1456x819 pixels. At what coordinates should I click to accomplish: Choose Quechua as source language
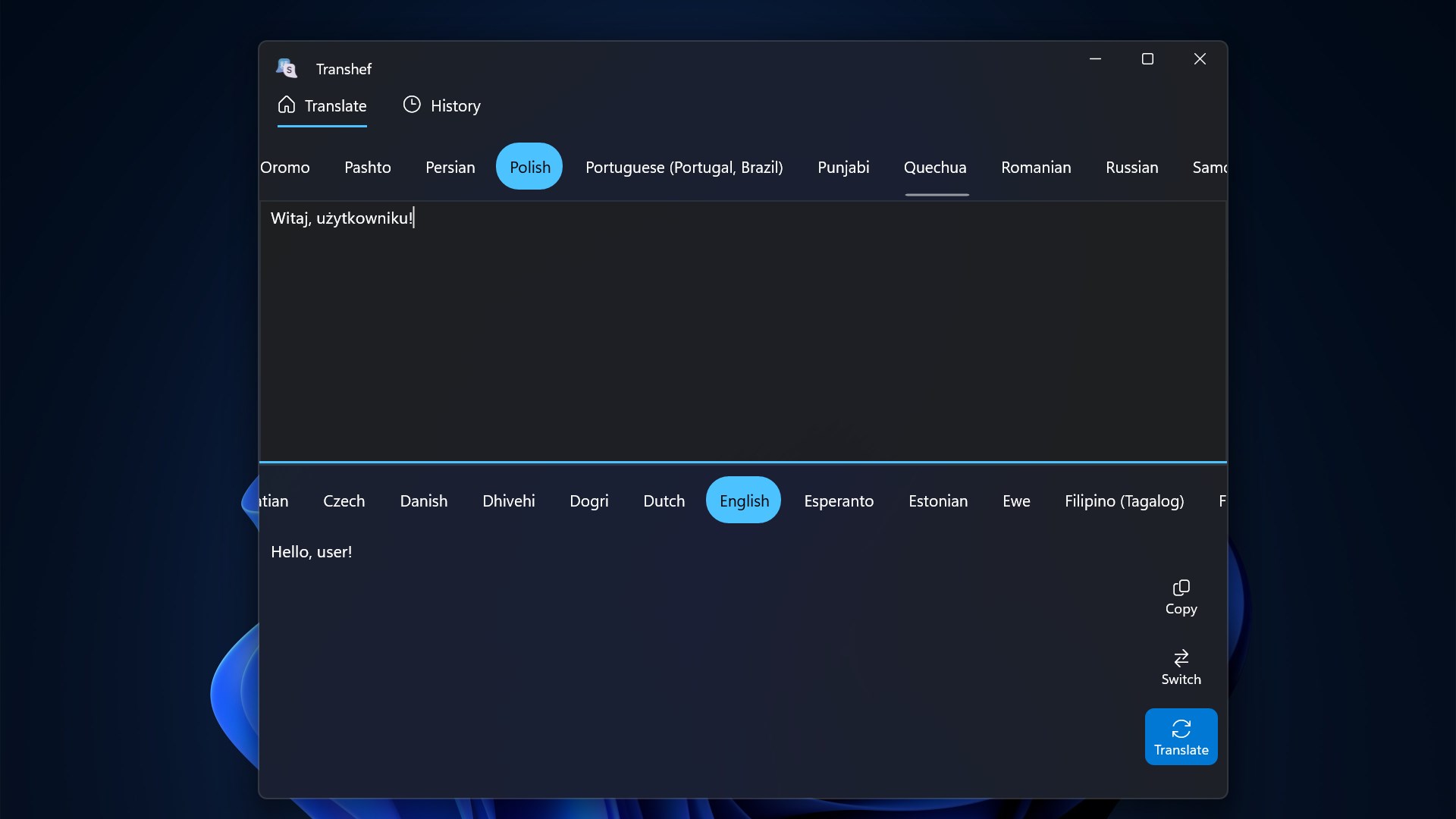point(935,167)
